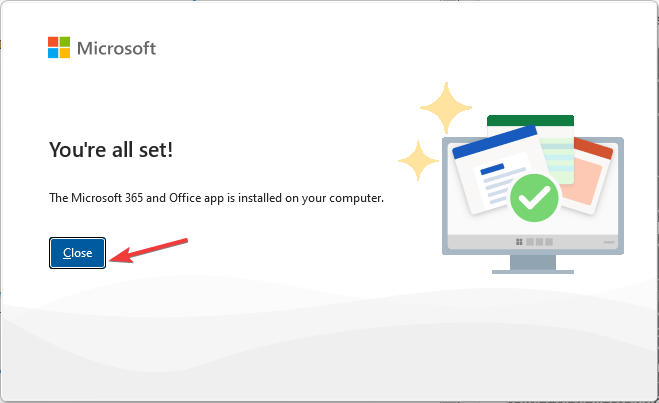Image resolution: width=659 pixels, height=403 pixels.
Task: Select the green square of Microsoft logo
Action: (65, 42)
